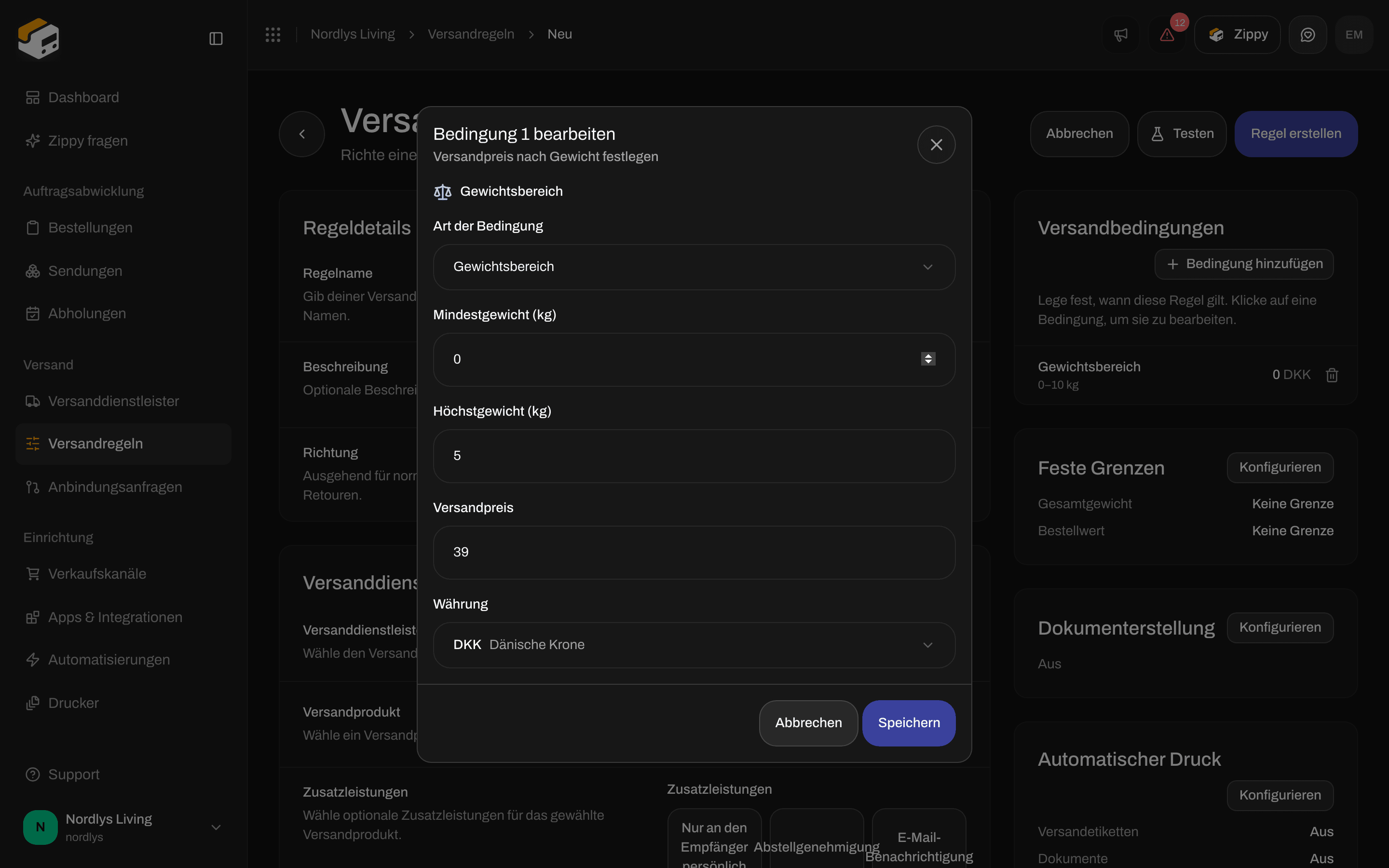
Task: Open the Zippy assistant button
Action: pyautogui.click(x=1237, y=34)
